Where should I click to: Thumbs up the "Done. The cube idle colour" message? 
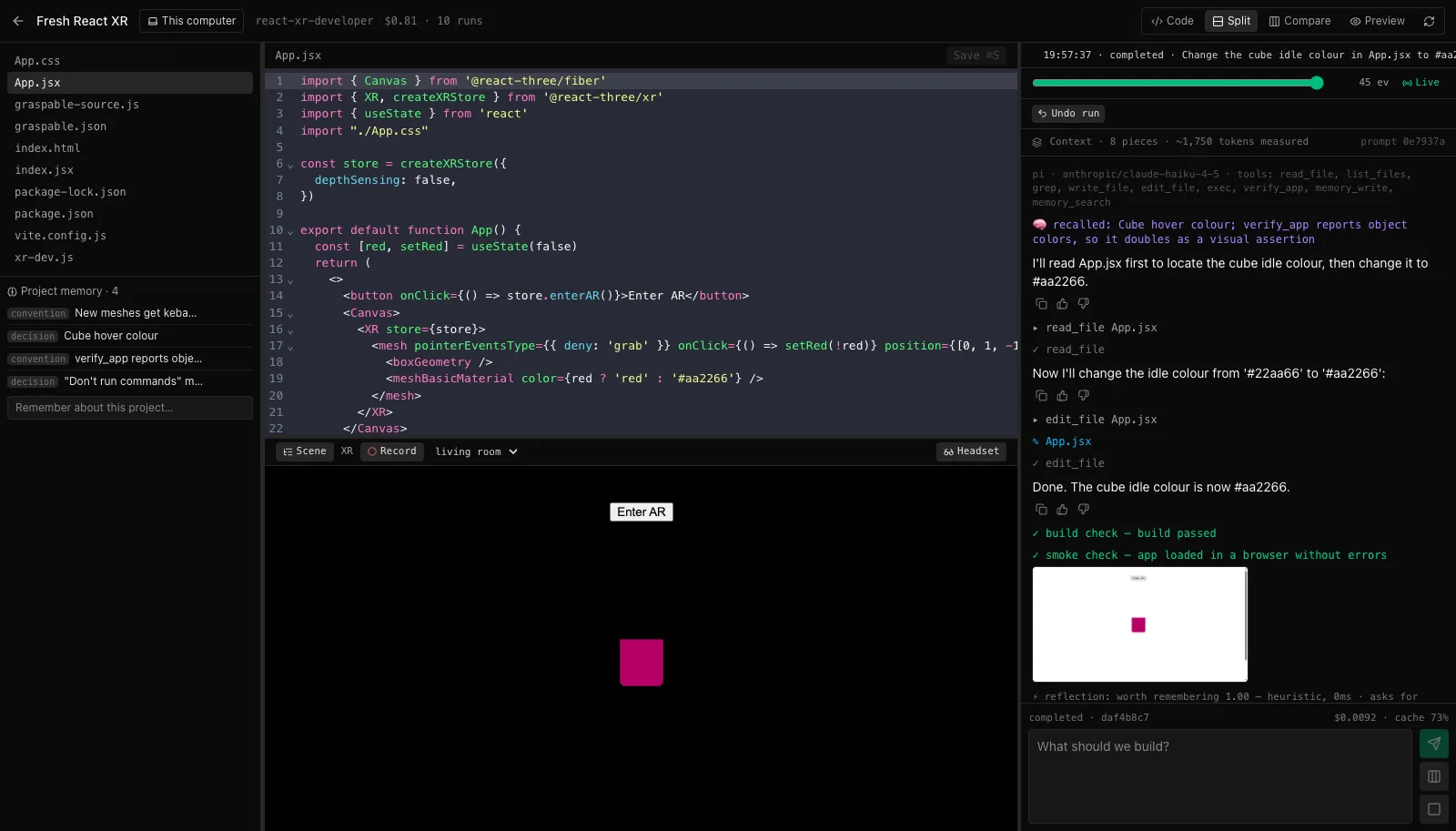pyautogui.click(x=1062, y=510)
